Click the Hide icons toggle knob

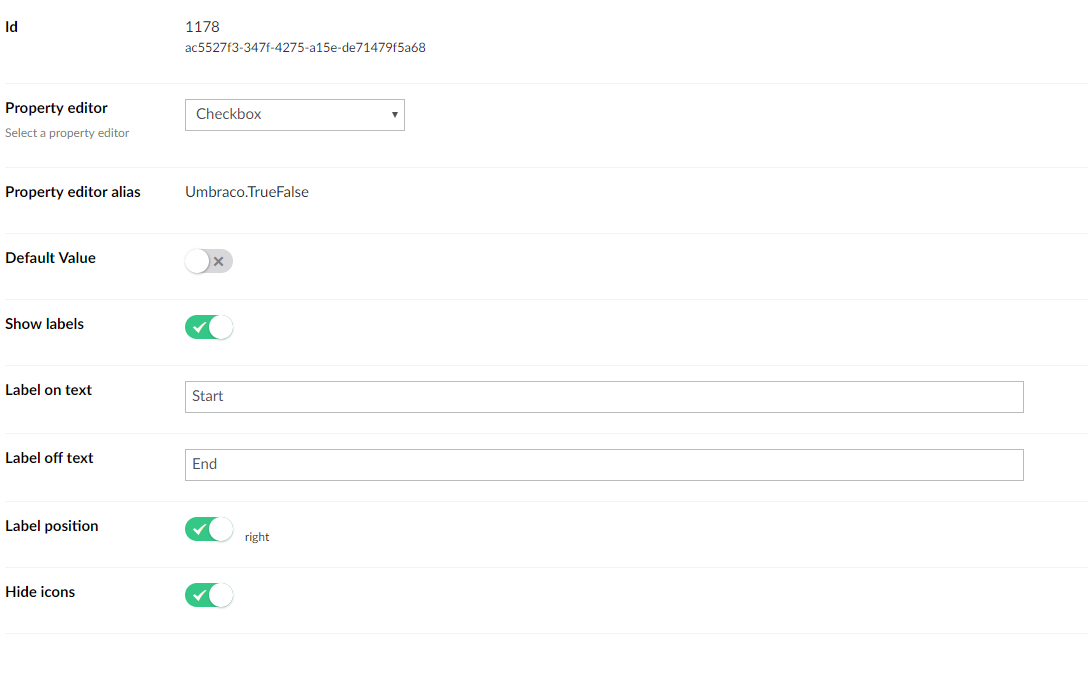coord(219,594)
